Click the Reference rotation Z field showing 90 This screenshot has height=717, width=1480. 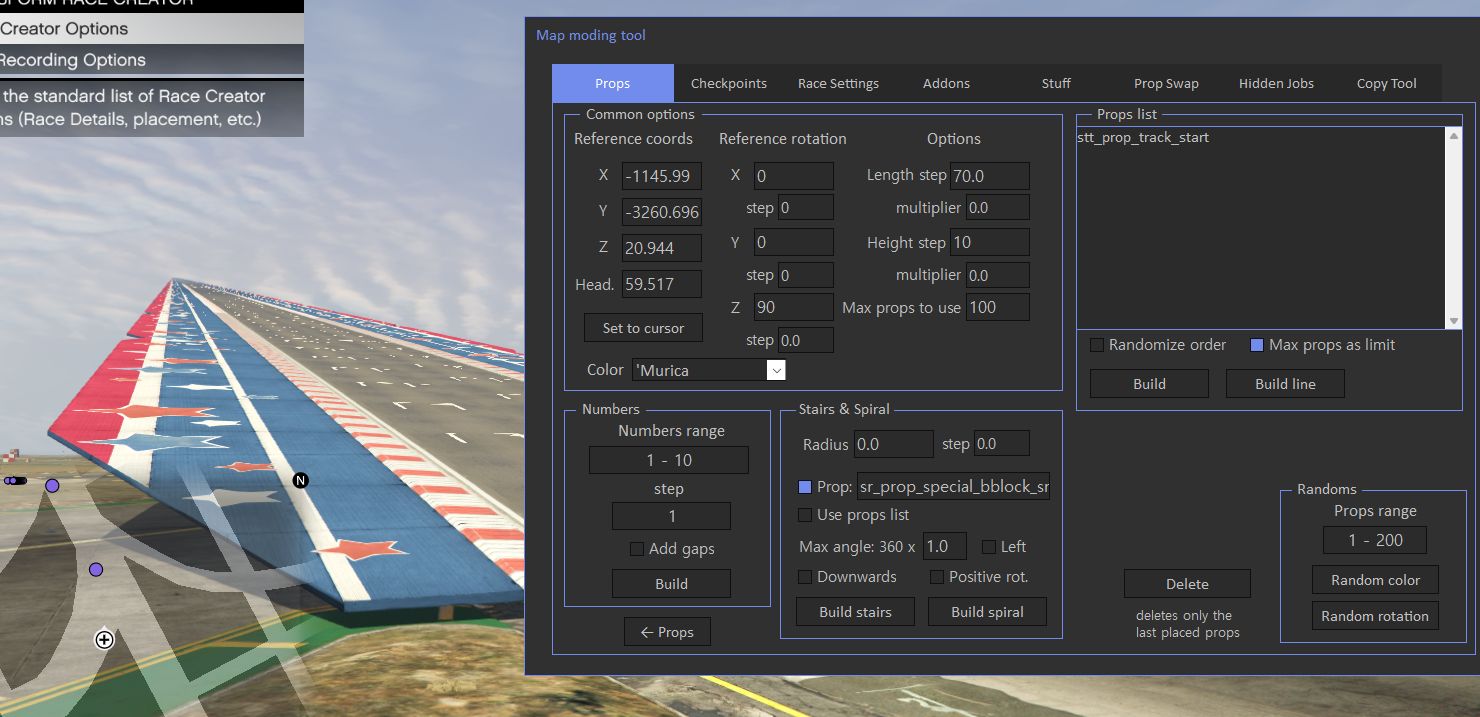tap(794, 308)
